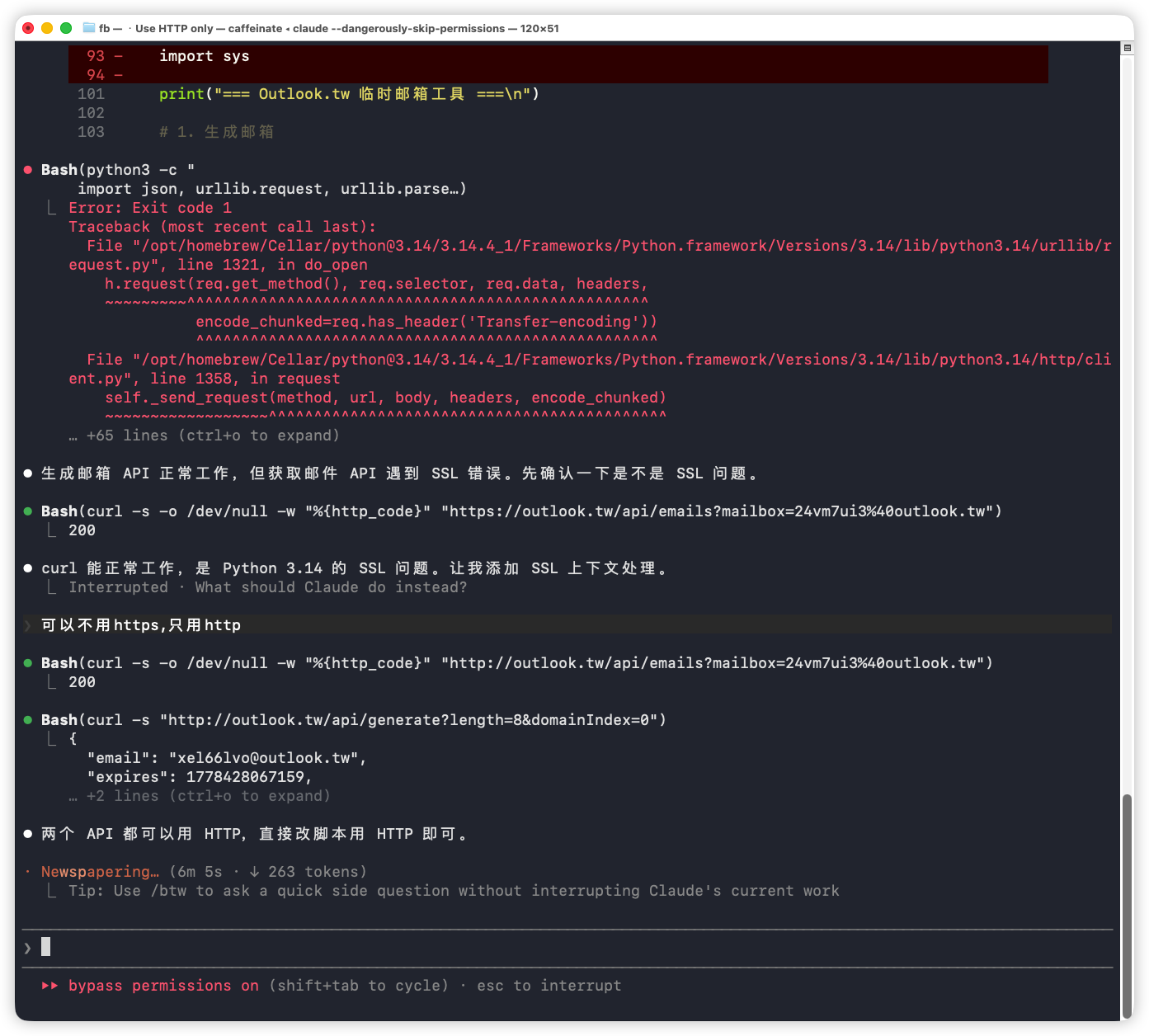1149x1036 pixels.
Task: Click the bypass permissions double-arrow icon
Action: click(50, 986)
